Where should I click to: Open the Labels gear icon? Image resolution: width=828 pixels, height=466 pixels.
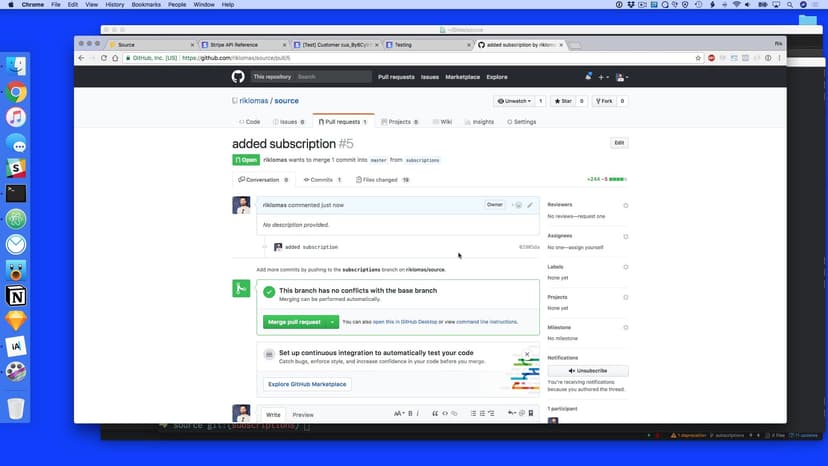point(626,267)
